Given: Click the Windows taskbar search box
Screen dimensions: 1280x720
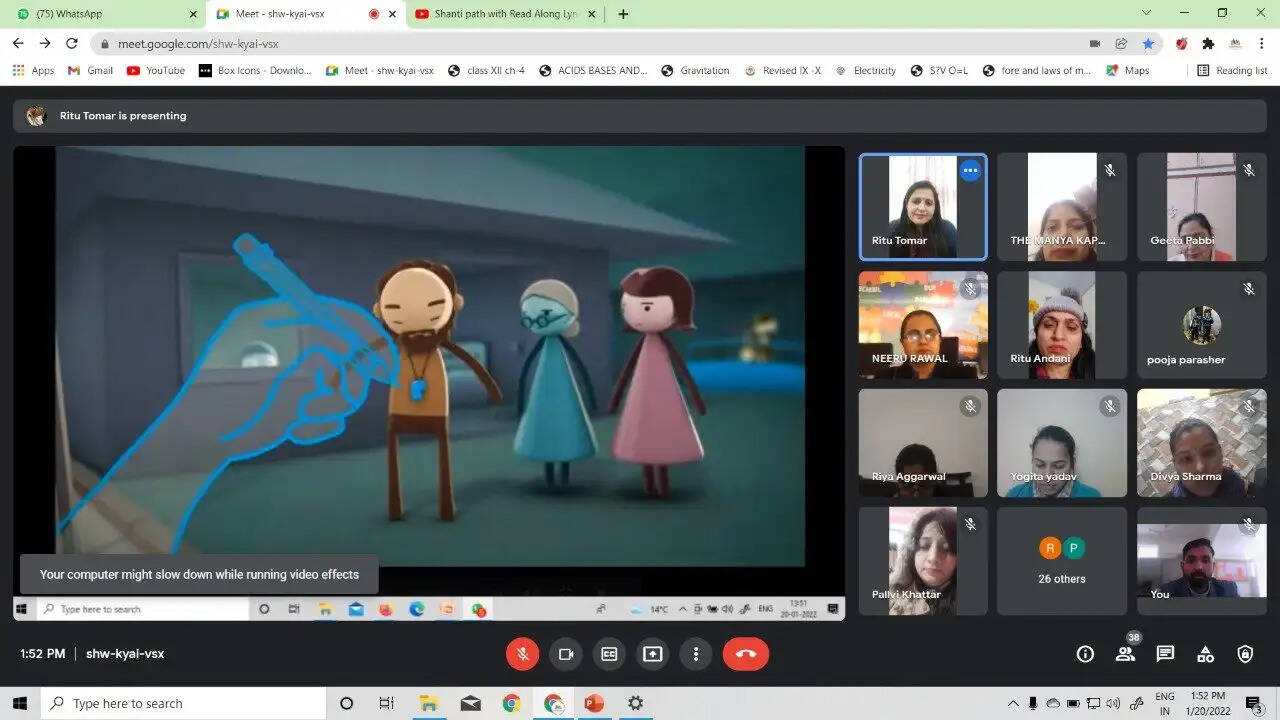Looking at the screenshot, I should pos(183,703).
